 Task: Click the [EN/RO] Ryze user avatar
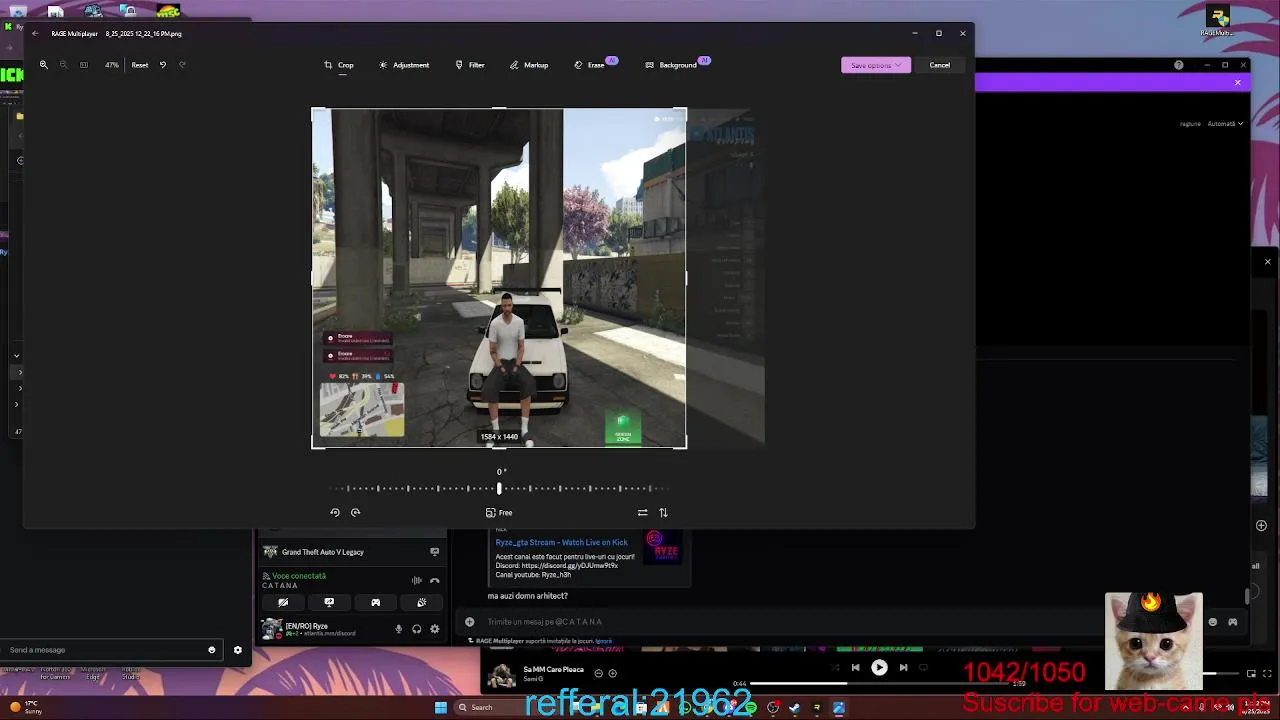(x=271, y=629)
